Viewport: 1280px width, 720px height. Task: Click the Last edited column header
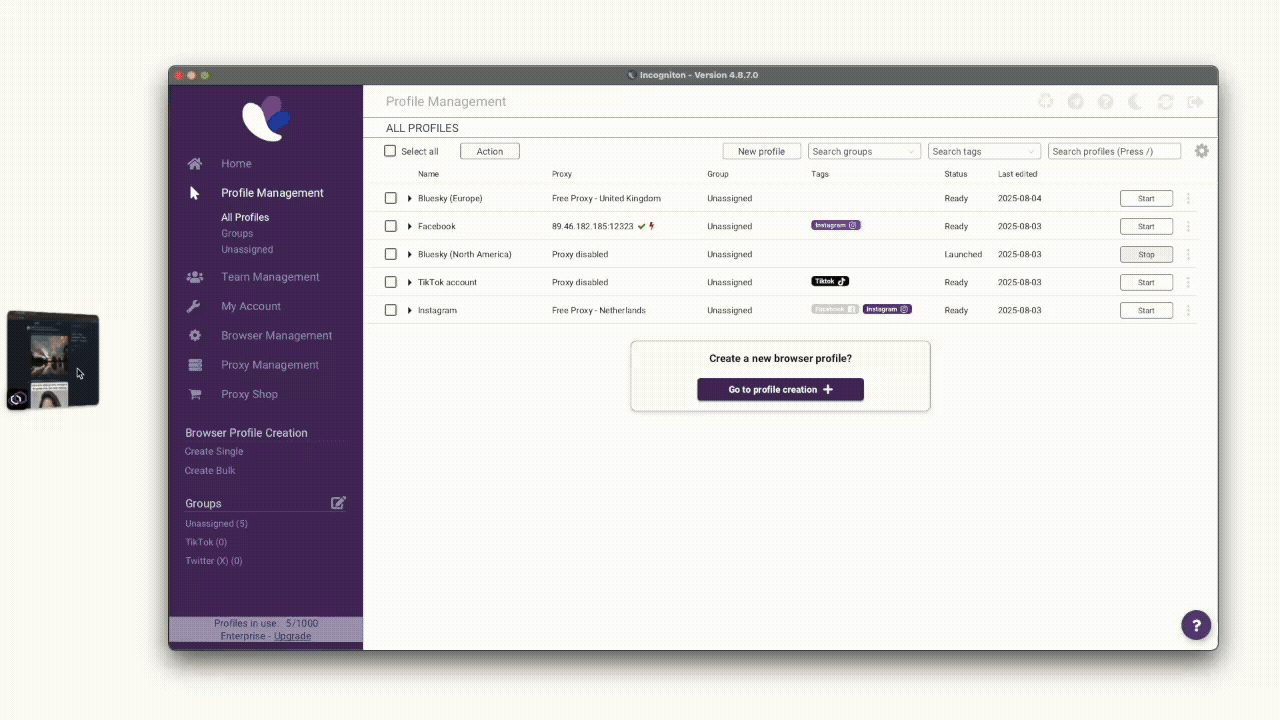point(1017,174)
